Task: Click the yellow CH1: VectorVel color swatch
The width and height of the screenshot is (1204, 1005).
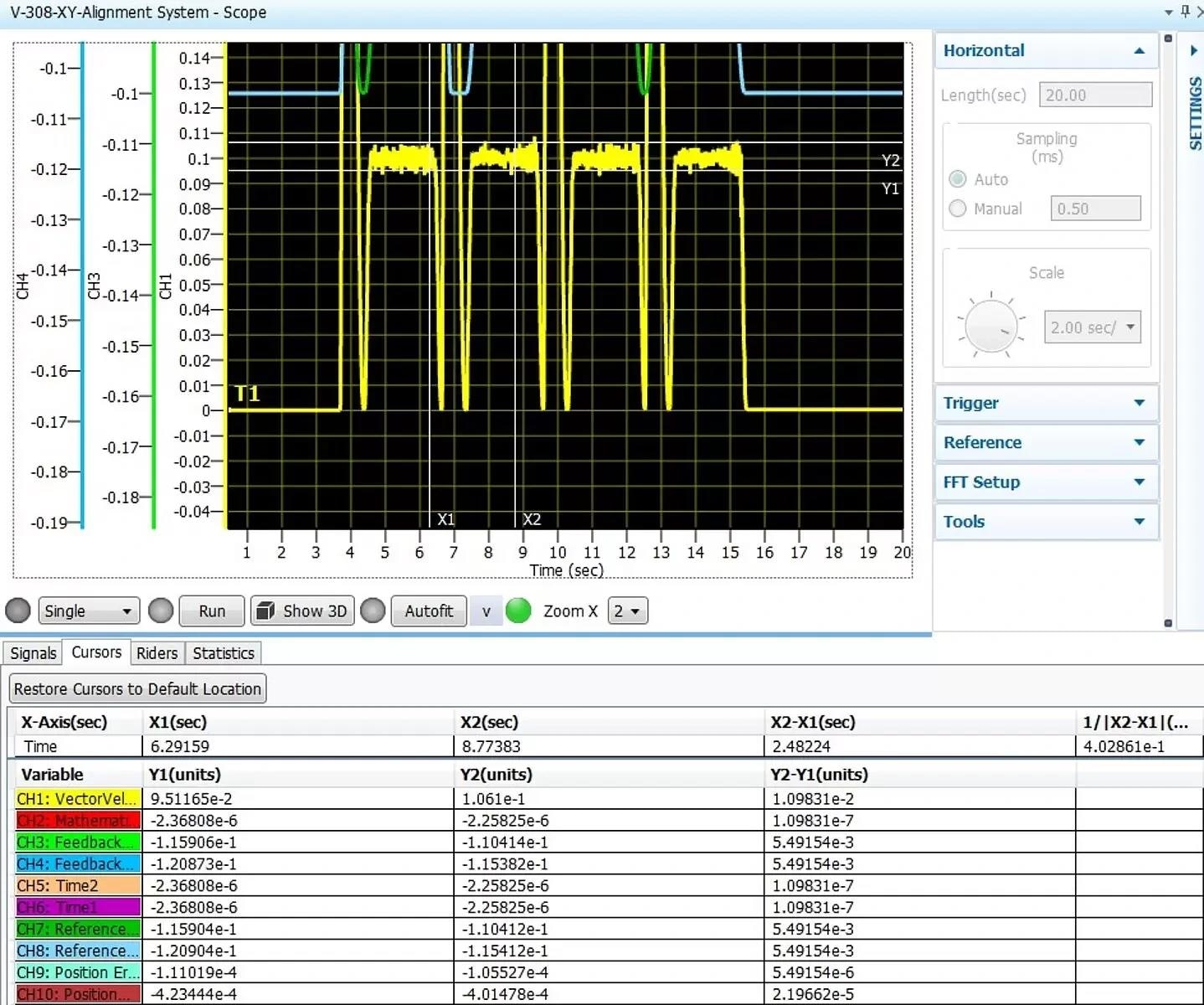Action: point(78,799)
